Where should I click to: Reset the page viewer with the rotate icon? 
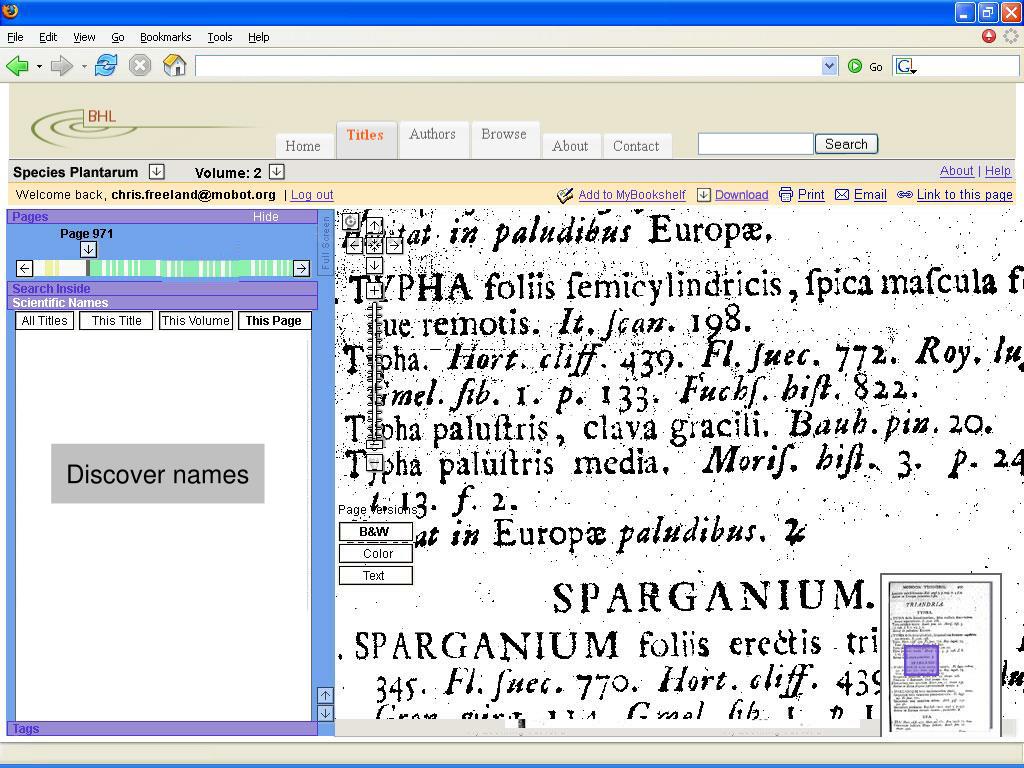pos(351,221)
